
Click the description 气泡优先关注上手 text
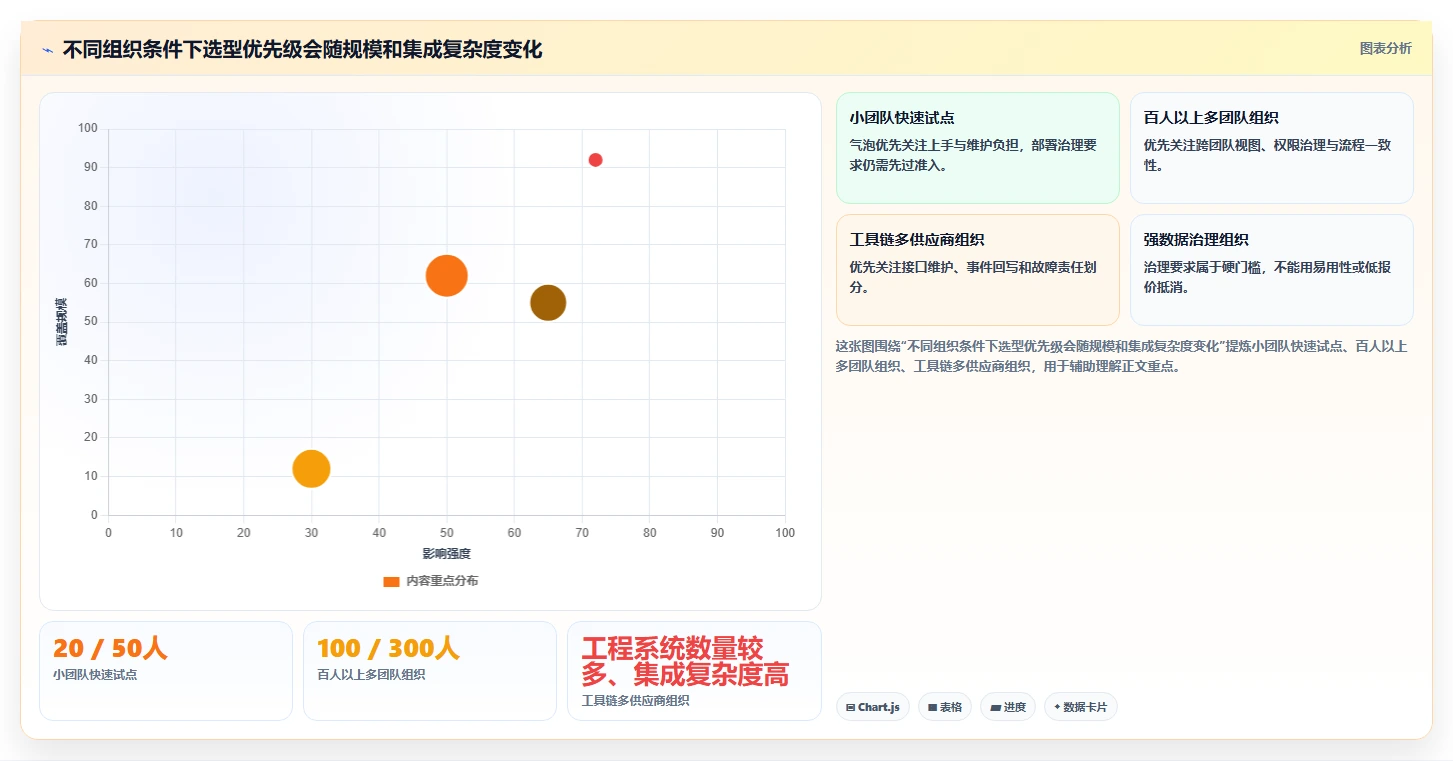coord(973,155)
